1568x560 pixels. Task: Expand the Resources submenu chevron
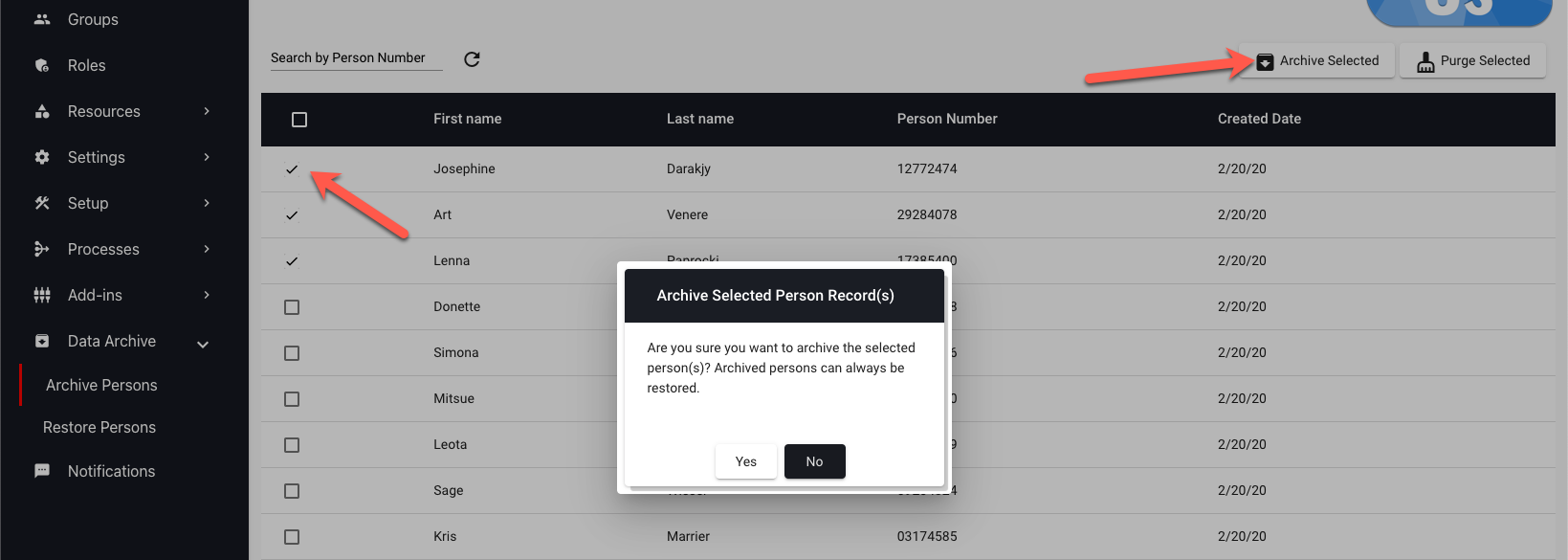coord(207,111)
